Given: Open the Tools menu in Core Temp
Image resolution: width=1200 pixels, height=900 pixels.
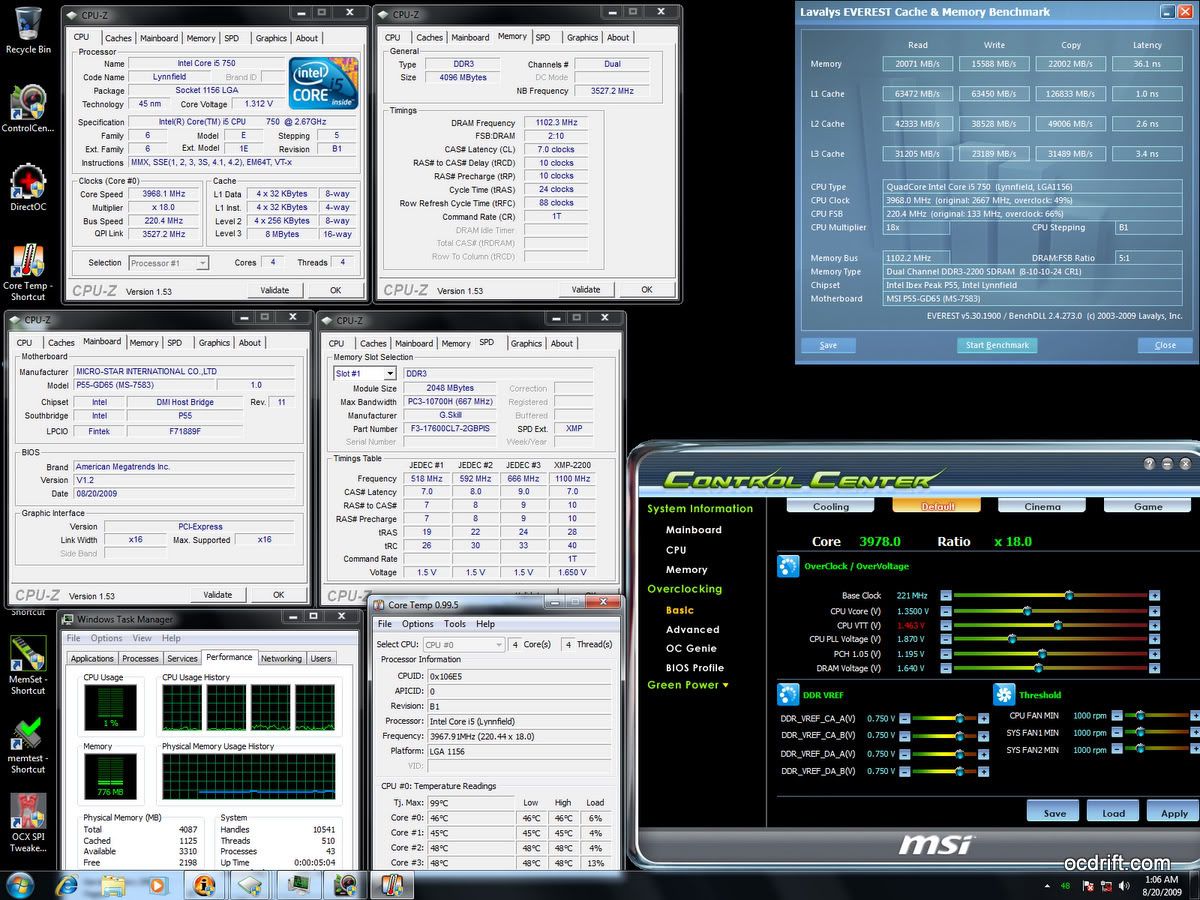Looking at the screenshot, I should coord(454,624).
